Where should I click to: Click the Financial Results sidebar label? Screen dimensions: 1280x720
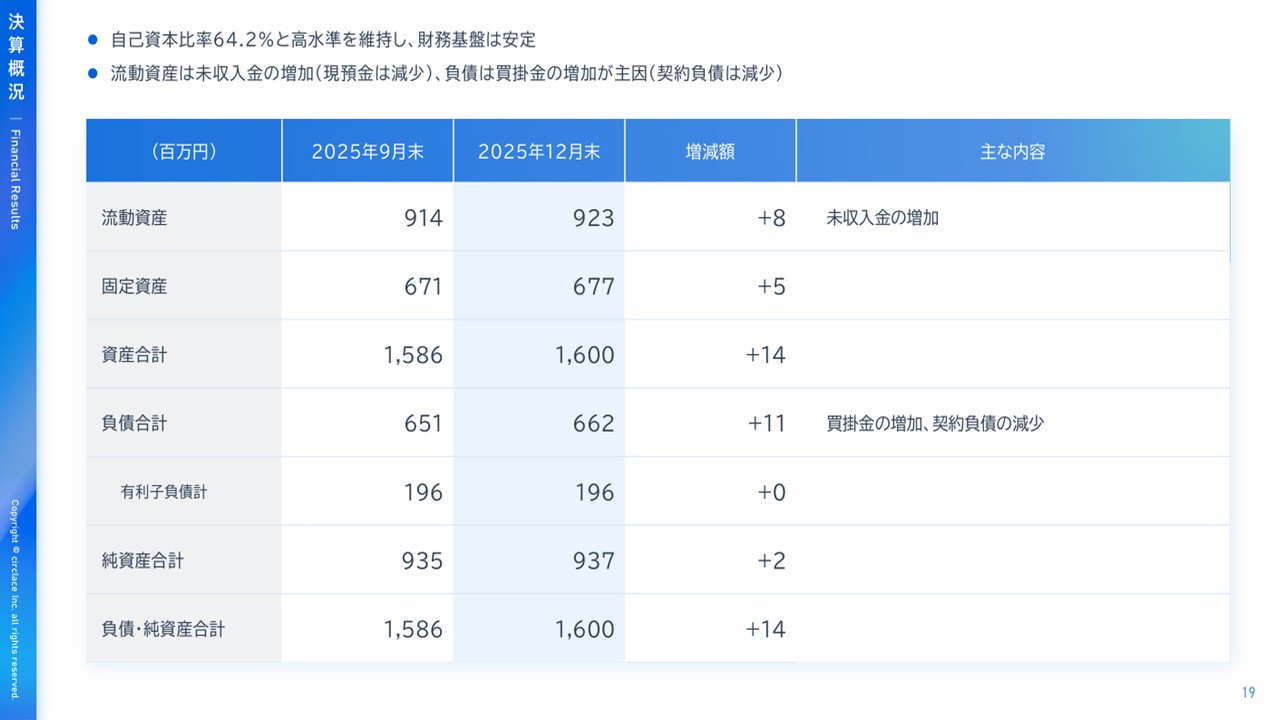17,178
